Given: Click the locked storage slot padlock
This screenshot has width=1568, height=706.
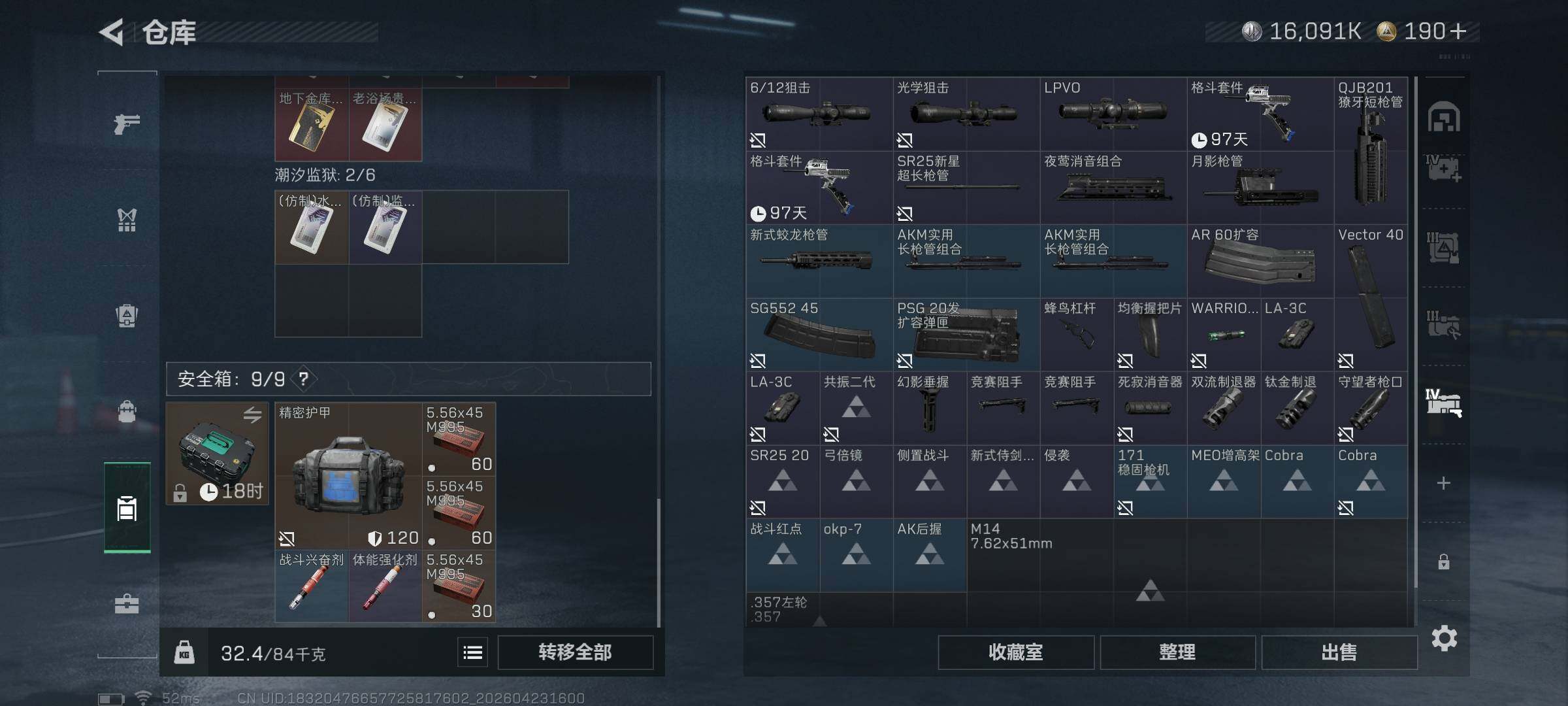Looking at the screenshot, I should point(1444,562).
